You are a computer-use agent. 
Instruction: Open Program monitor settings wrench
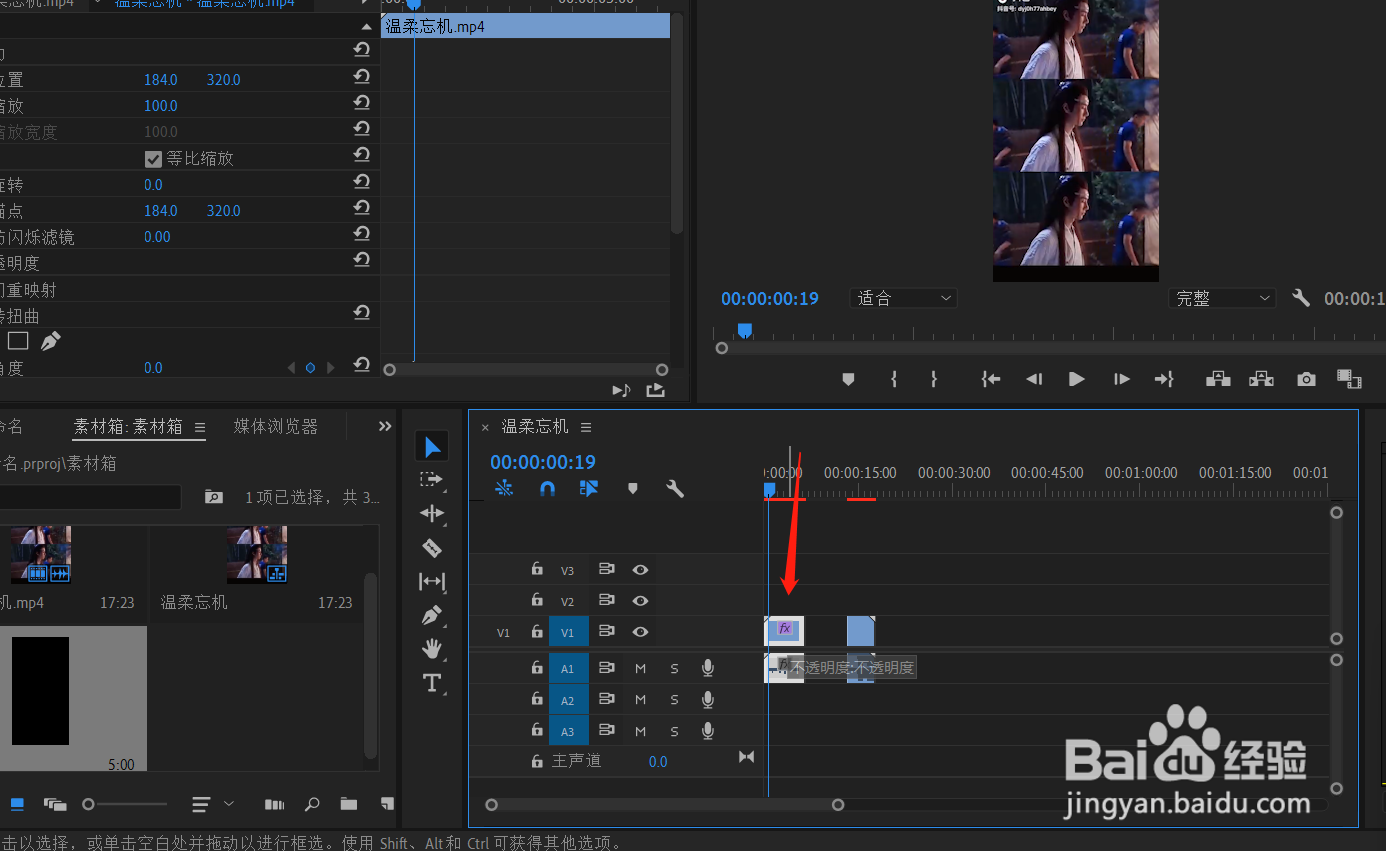click(1301, 298)
